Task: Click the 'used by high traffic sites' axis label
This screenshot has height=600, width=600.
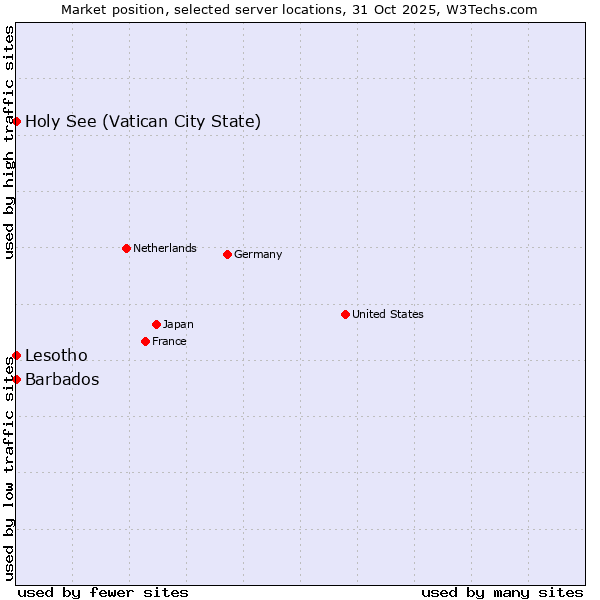Action: pyautogui.click(x=9, y=142)
